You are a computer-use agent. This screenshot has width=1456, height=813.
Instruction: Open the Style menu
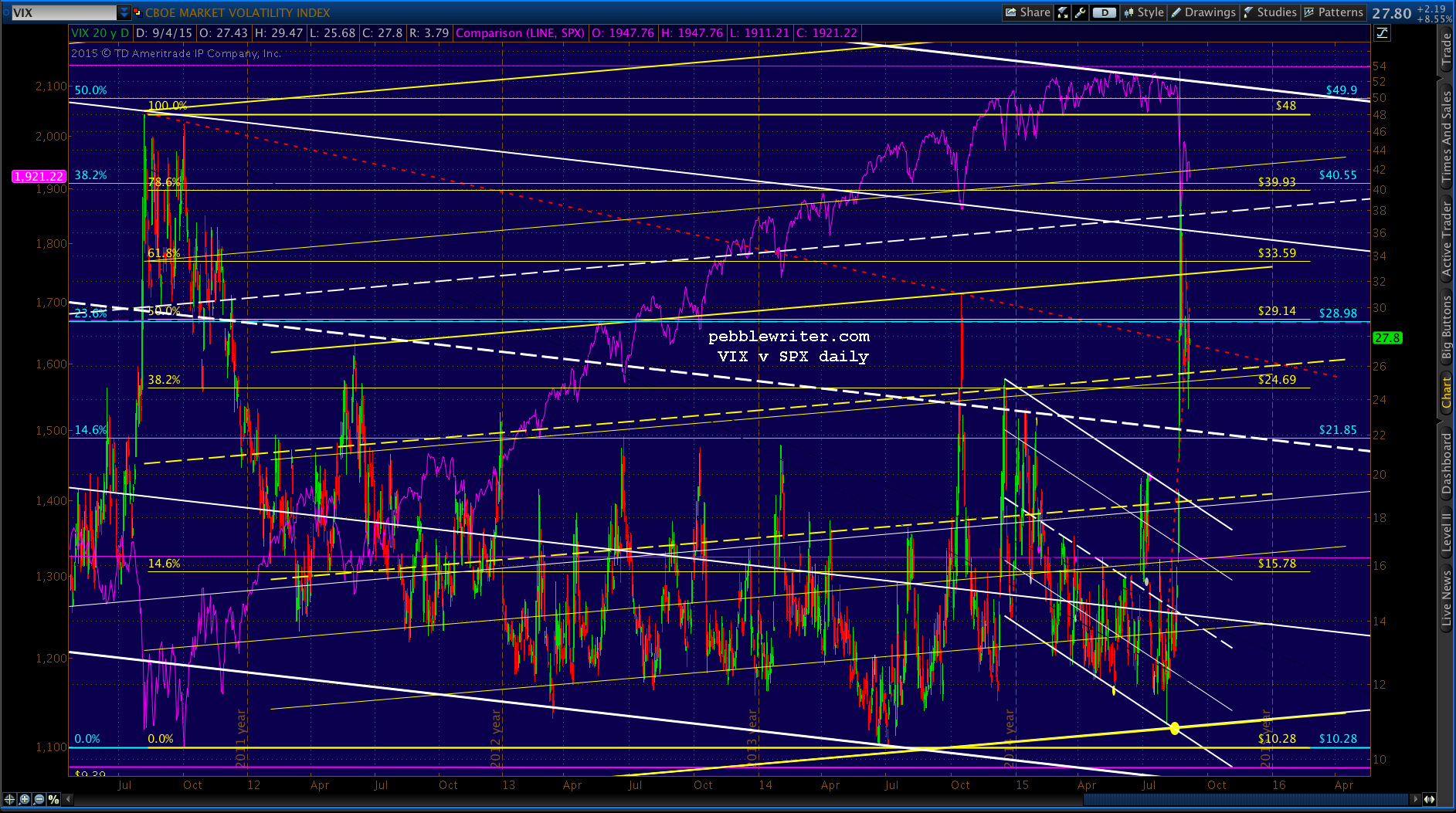coord(1144,12)
